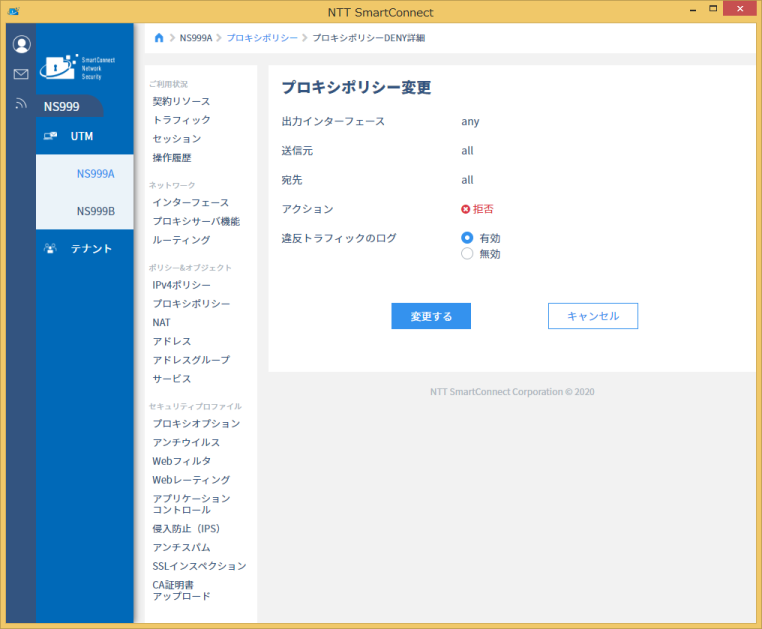Viewport: 762px width, 629px height.
Task: Open 侵入防止（IPS） in the side menu
Action: (186, 528)
